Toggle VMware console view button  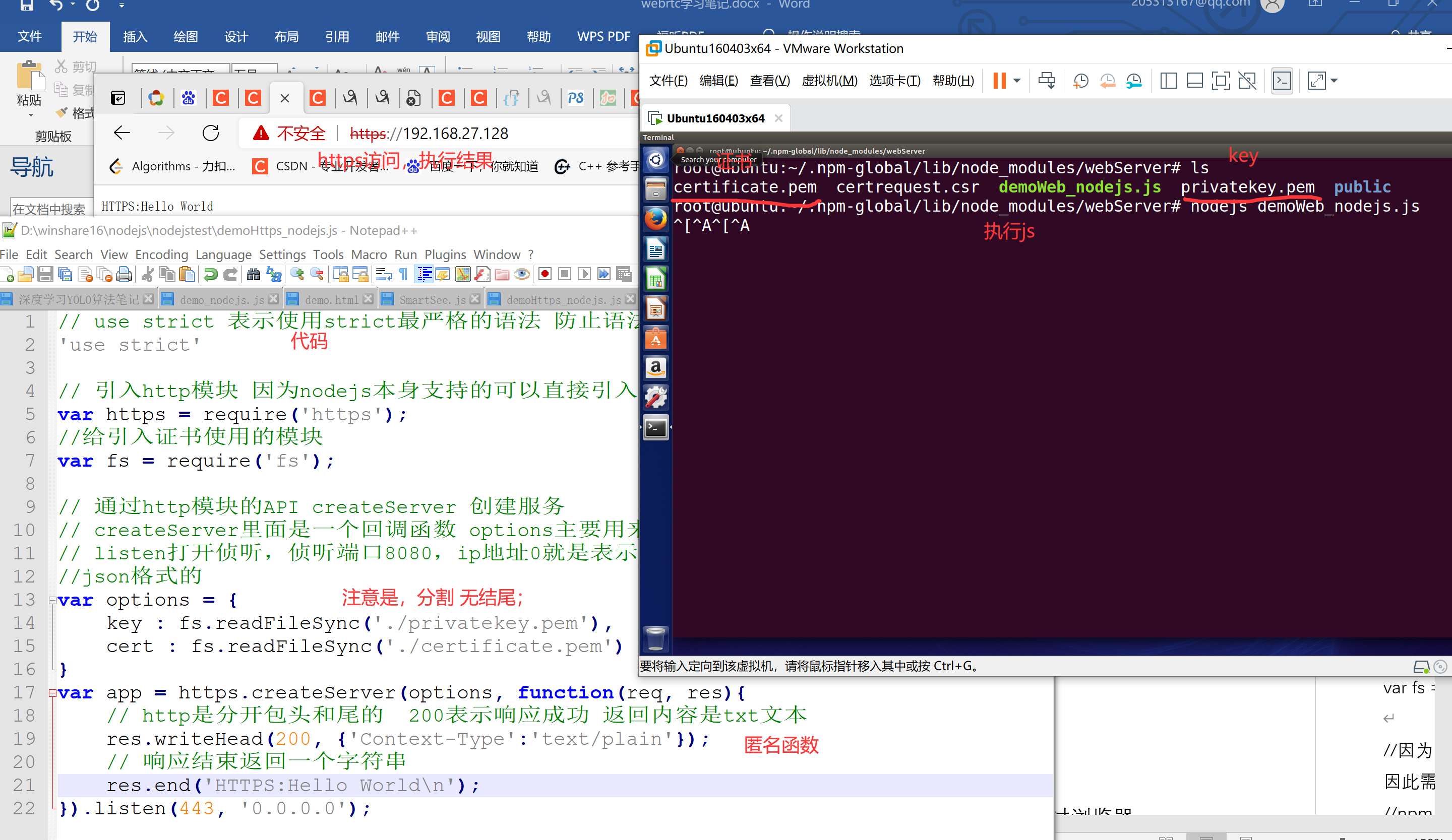point(1282,81)
